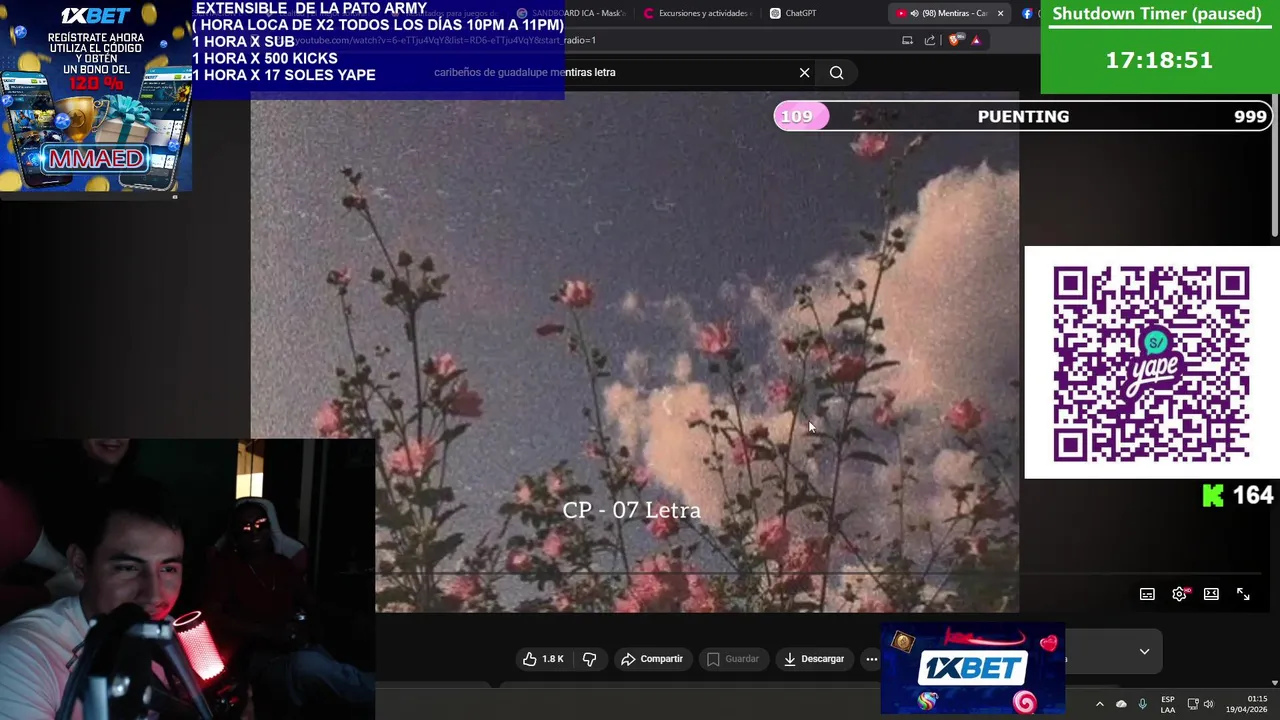Image resolution: width=1280 pixels, height=720 pixels.
Task: Click the share page icon in the address bar
Action: 930,40
